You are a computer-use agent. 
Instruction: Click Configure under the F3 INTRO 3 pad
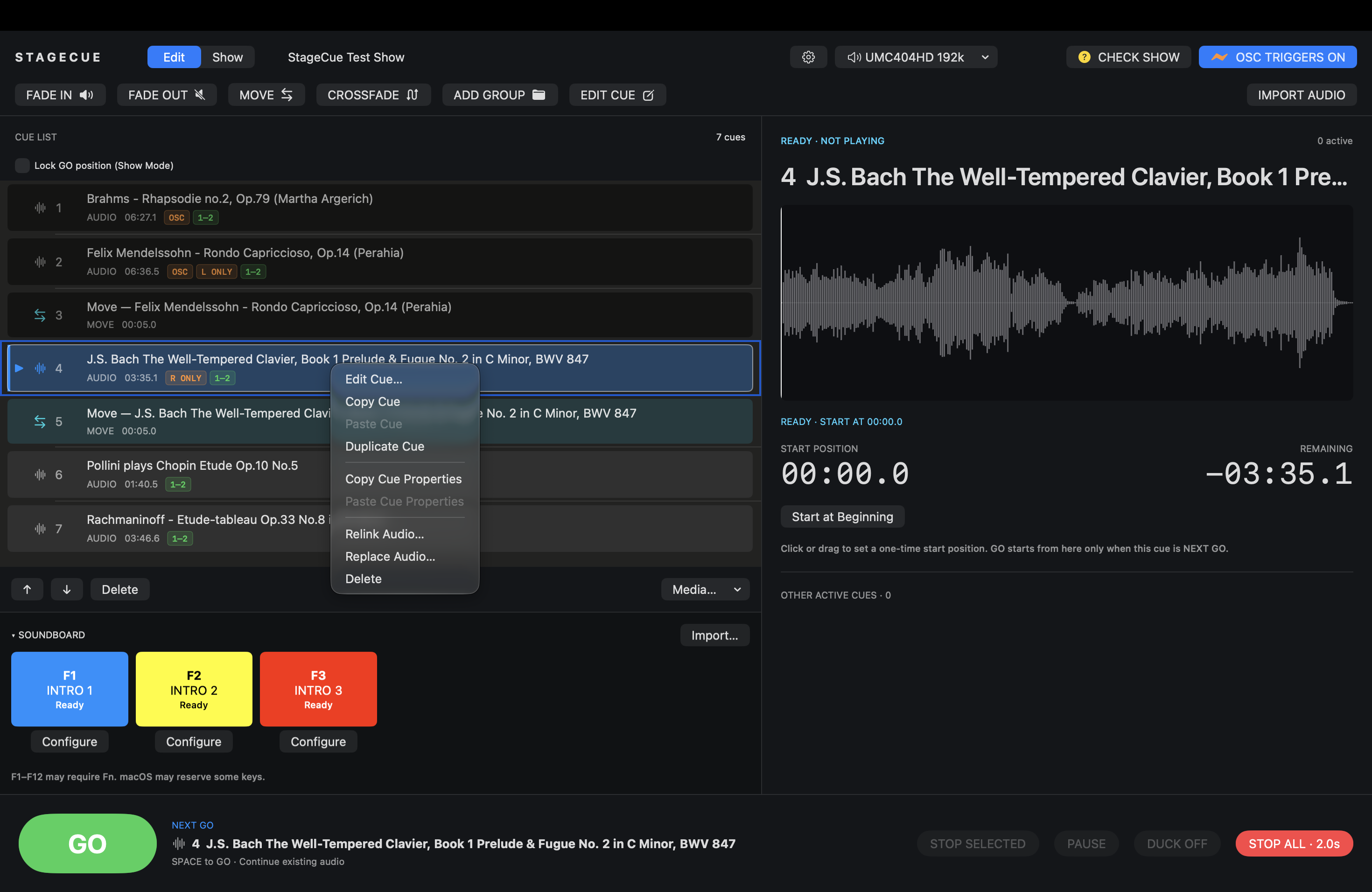coord(318,742)
